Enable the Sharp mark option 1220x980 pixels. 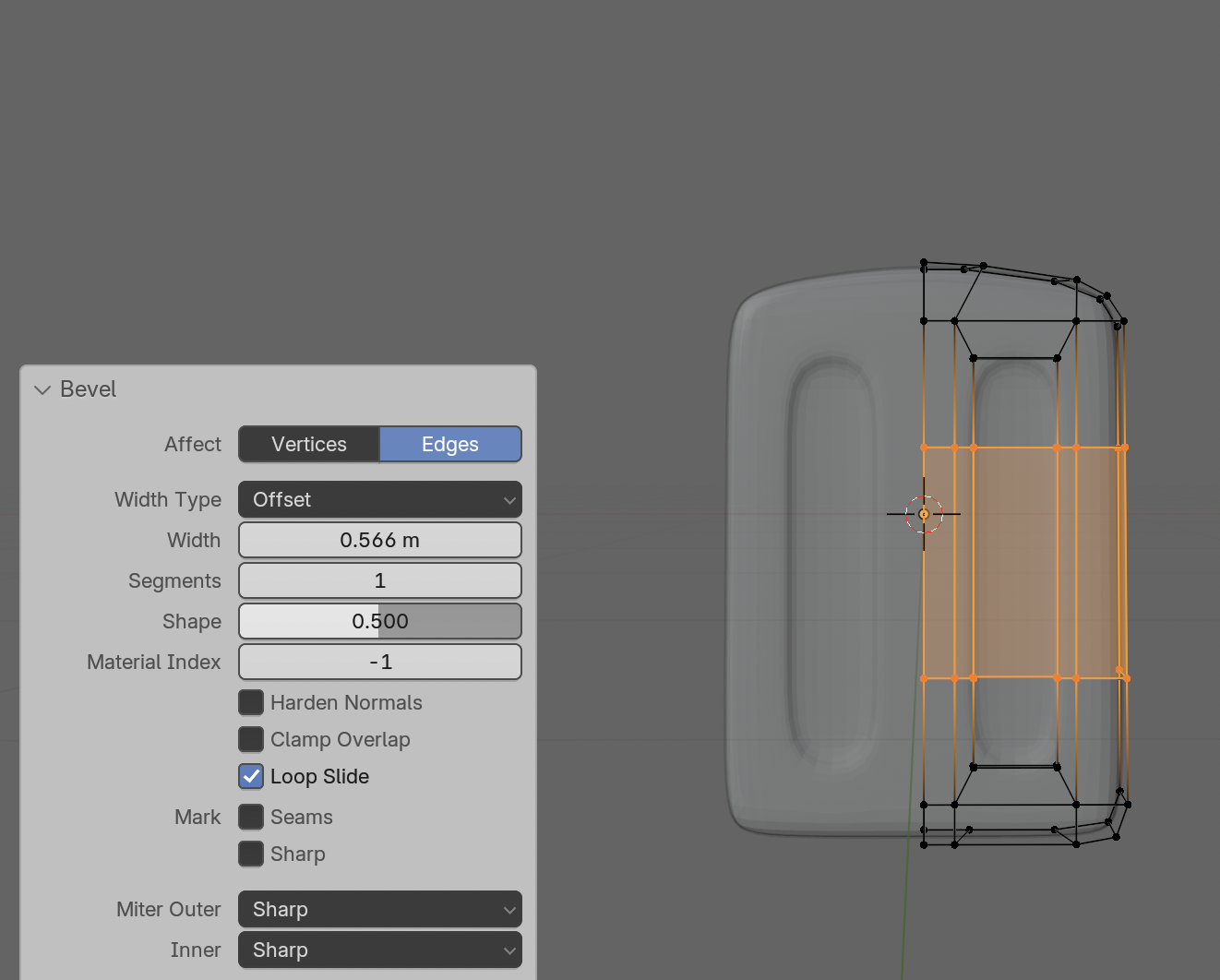pos(250,854)
